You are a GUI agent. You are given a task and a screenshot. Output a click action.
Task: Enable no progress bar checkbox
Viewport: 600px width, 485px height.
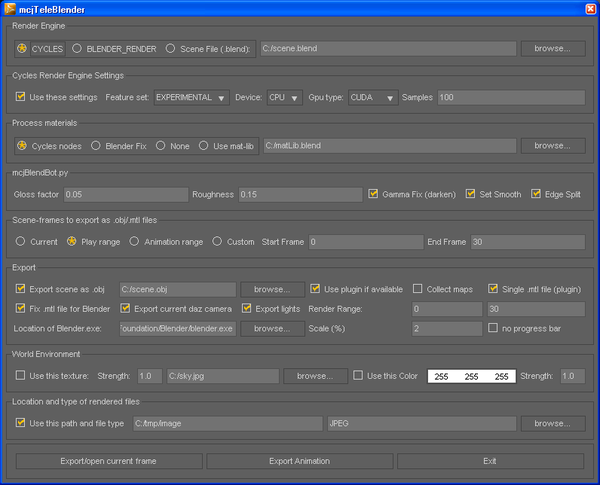[x=493, y=328]
